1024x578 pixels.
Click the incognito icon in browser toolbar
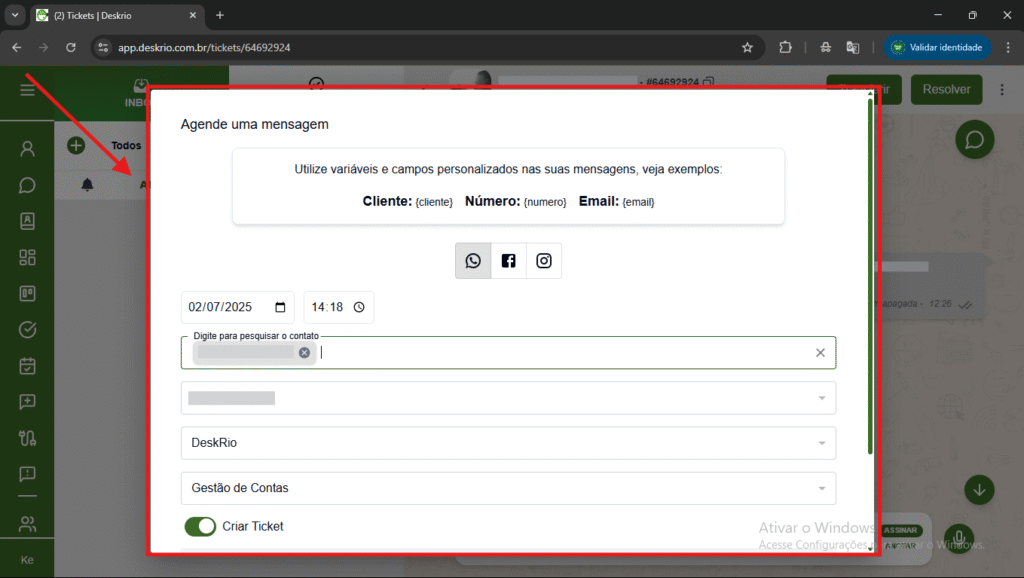[x=825, y=48]
